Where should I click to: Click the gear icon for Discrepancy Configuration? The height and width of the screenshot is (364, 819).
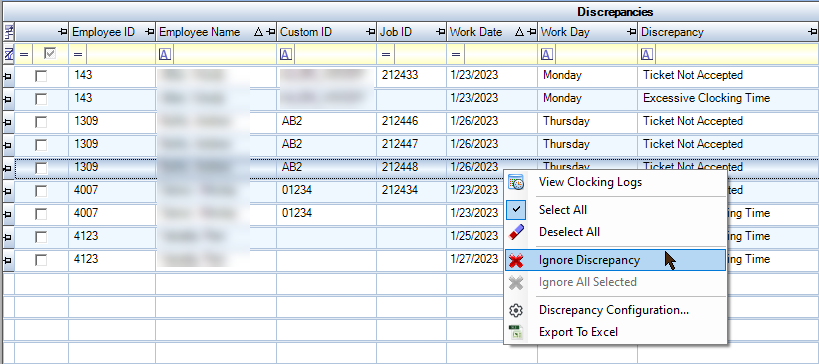click(x=516, y=310)
